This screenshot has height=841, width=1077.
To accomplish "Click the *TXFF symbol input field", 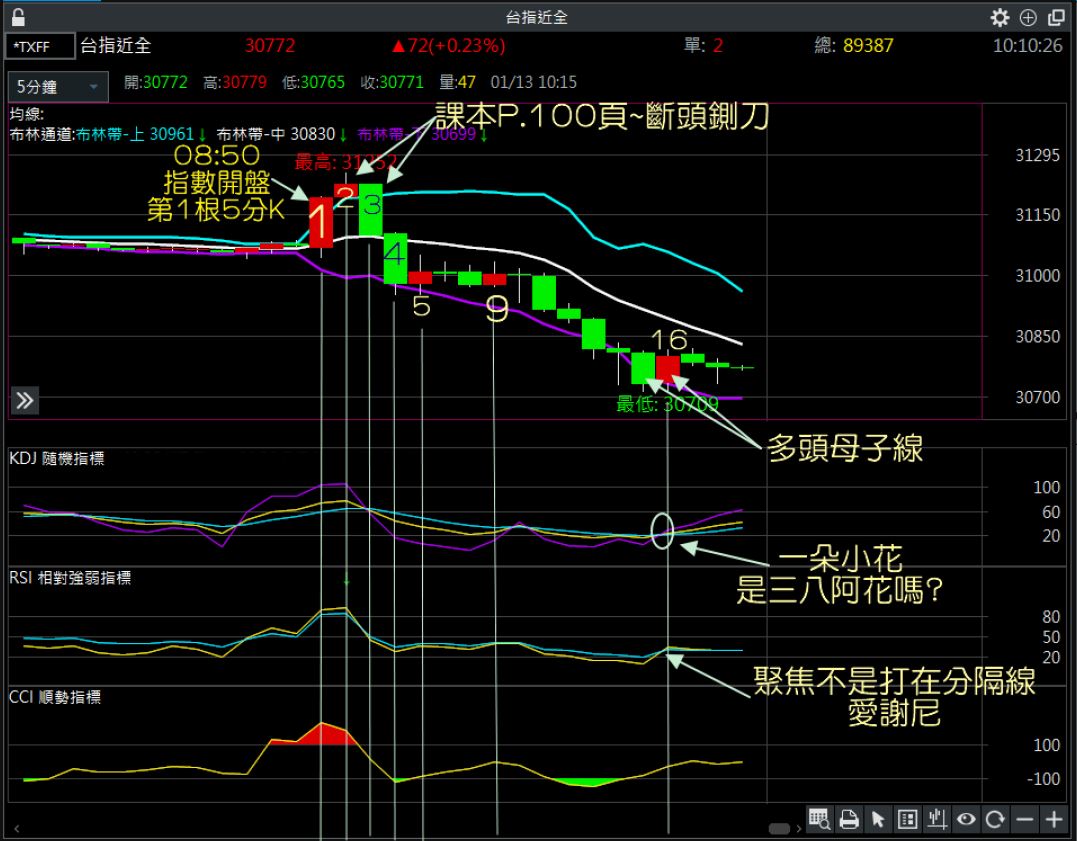I will 40,46.
